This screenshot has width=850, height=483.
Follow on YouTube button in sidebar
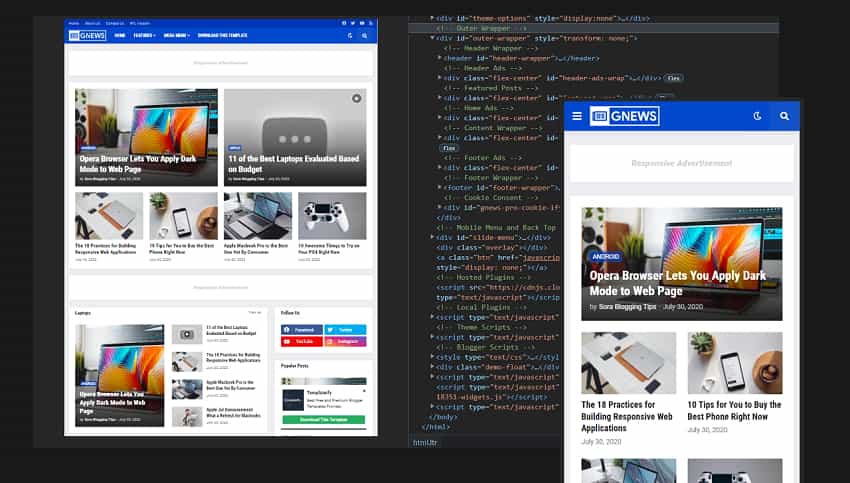point(301,342)
